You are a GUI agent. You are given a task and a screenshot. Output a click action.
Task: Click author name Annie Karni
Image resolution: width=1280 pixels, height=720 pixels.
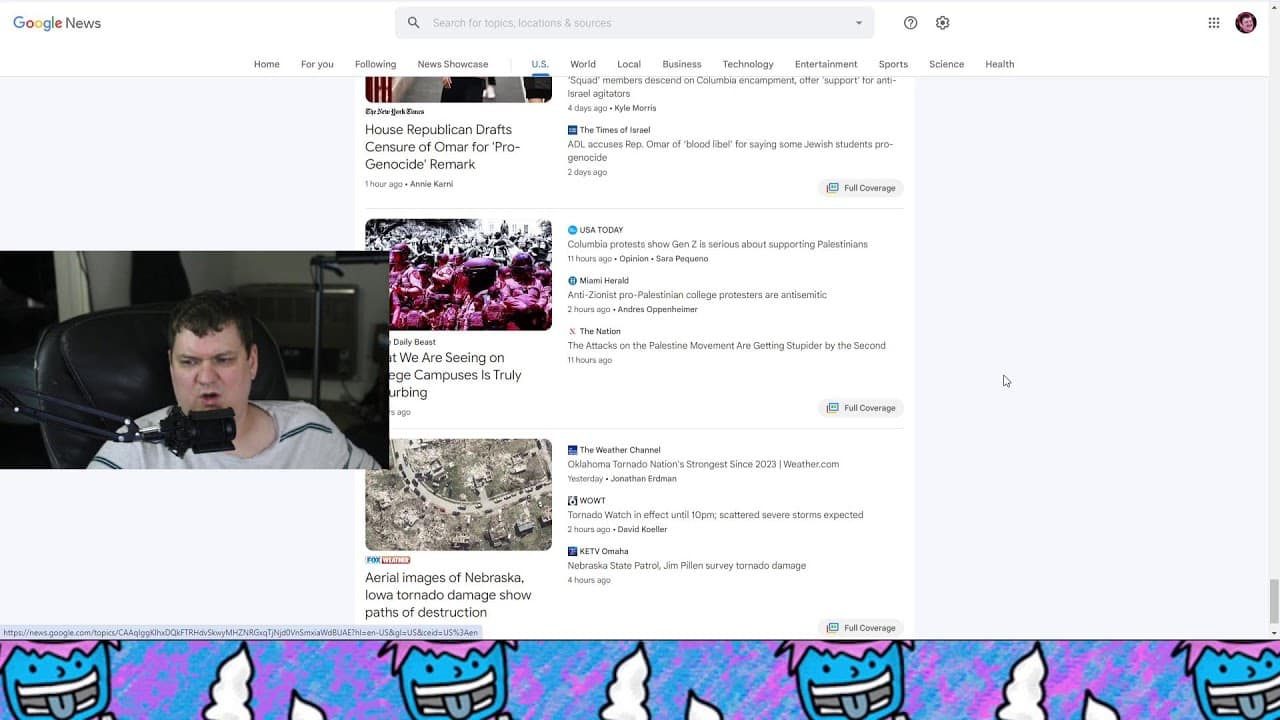tap(431, 184)
